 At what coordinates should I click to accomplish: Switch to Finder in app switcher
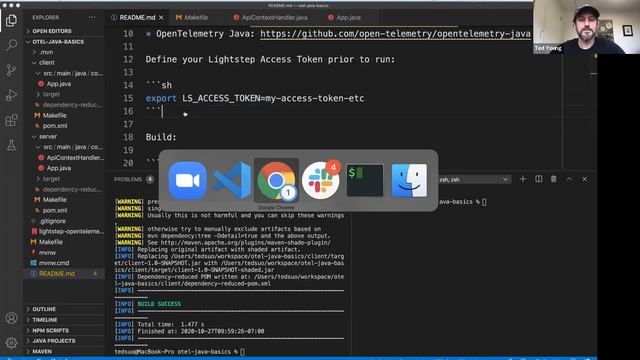[x=409, y=180]
